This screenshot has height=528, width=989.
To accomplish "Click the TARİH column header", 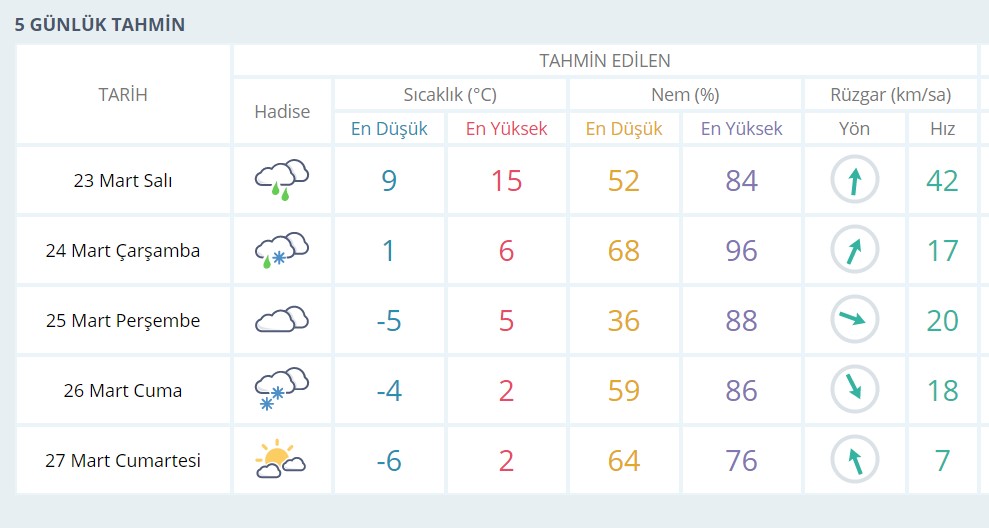I will (123, 95).
